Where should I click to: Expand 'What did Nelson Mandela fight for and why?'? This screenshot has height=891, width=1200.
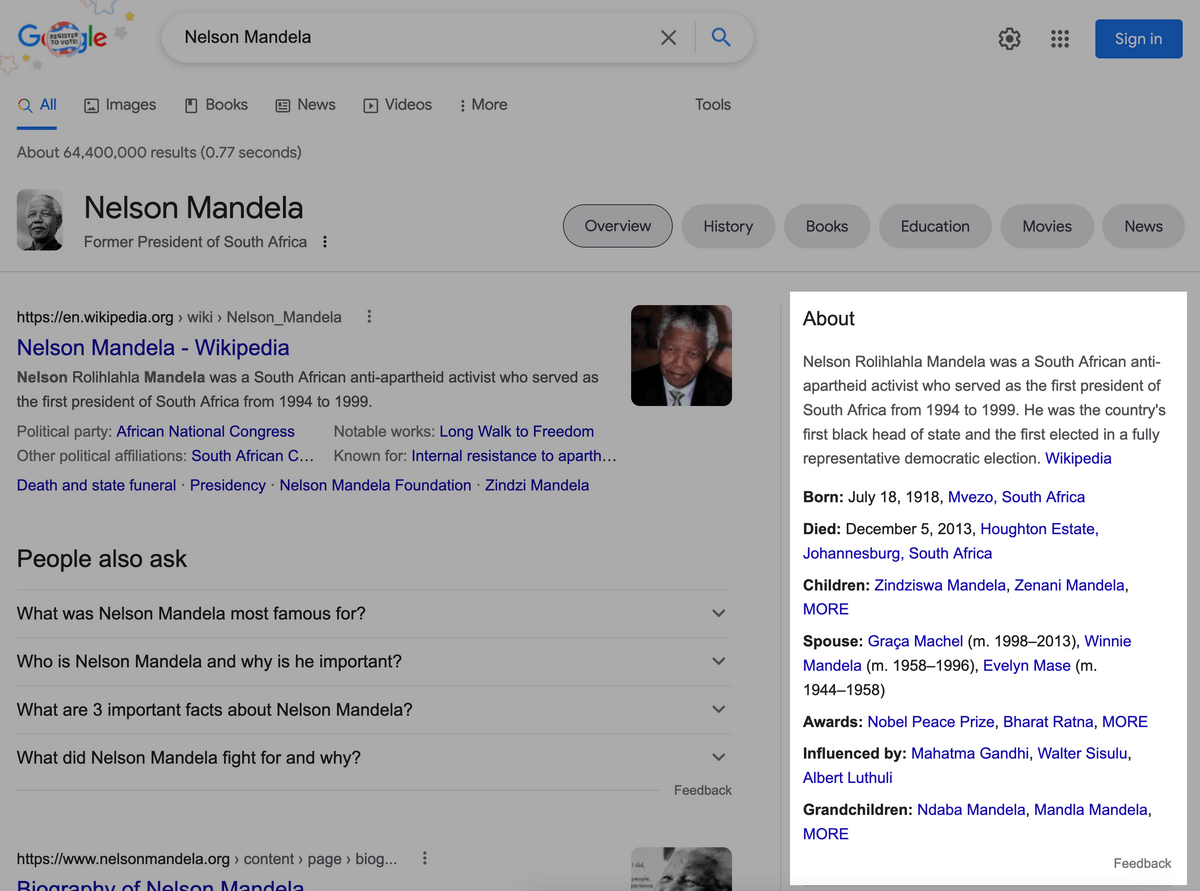click(x=374, y=758)
